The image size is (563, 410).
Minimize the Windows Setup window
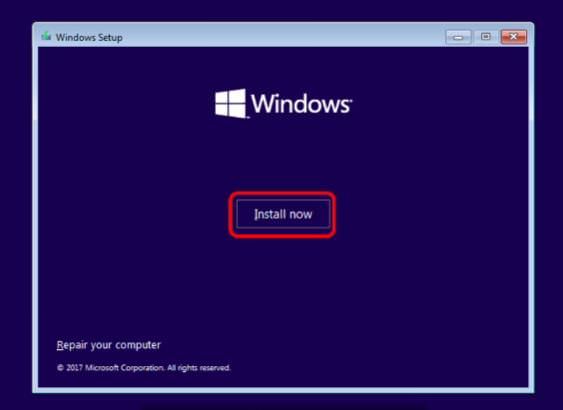[x=458, y=37]
